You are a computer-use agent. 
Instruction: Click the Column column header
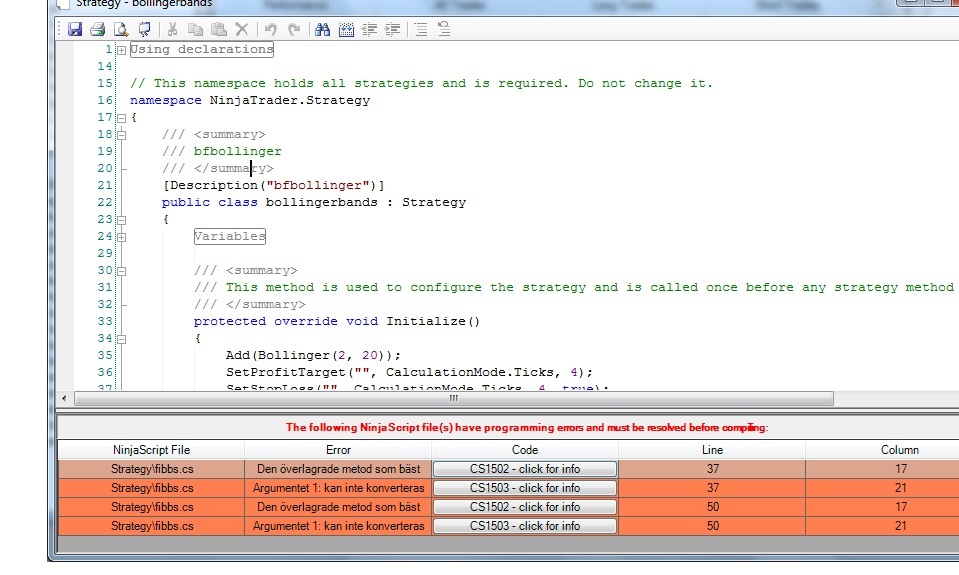(x=900, y=450)
